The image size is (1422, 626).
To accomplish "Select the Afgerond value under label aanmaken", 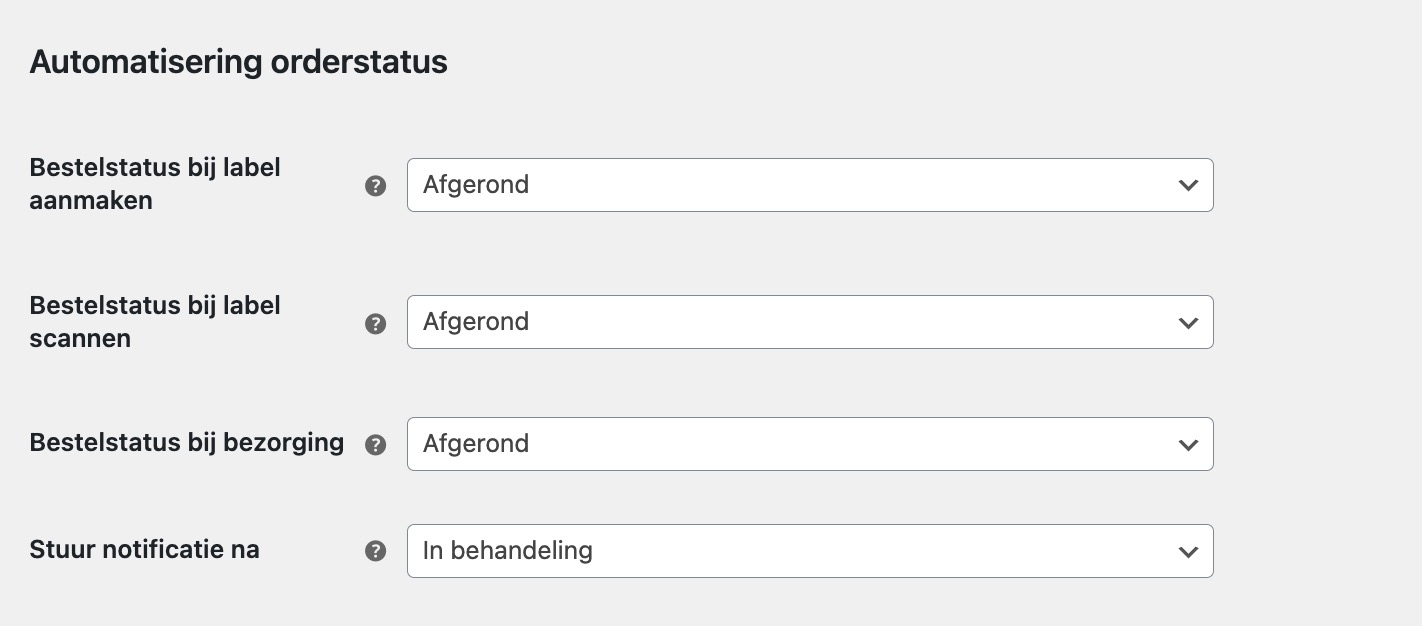I will click(476, 185).
